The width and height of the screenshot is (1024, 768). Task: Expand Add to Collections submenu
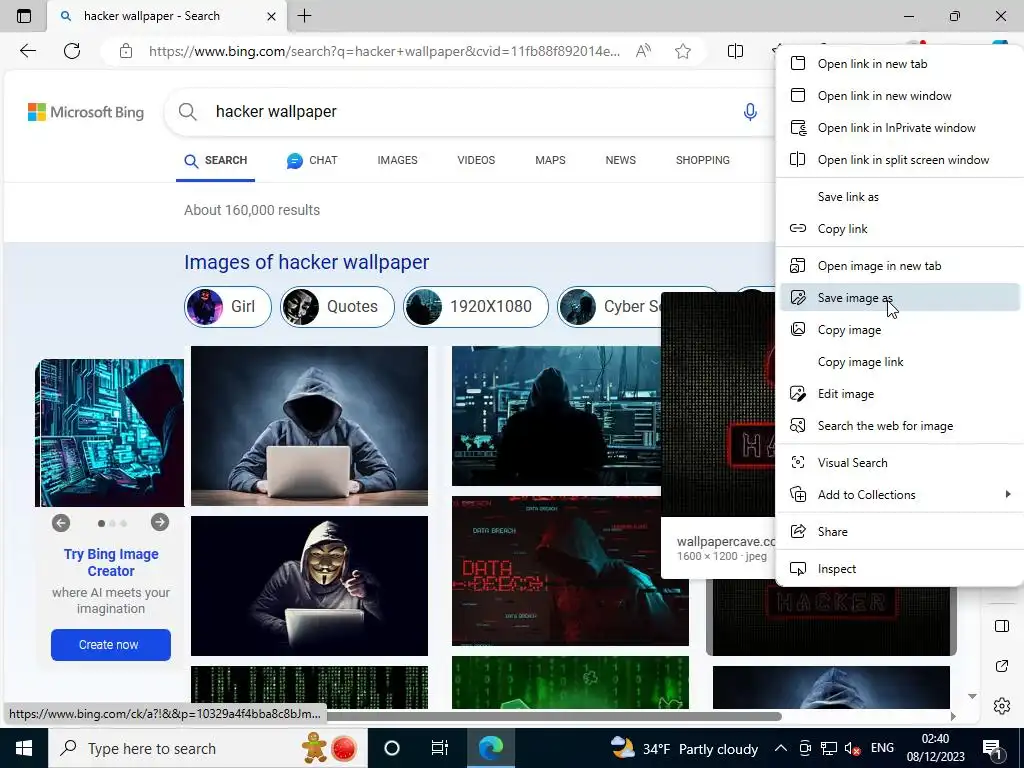[x=899, y=494]
